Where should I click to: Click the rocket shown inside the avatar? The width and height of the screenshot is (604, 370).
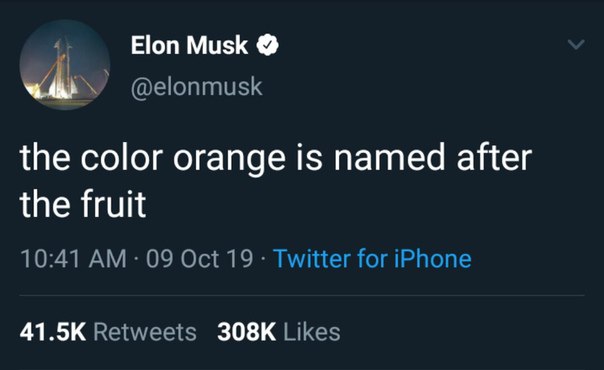pyautogui.click(x=61, y=69)
